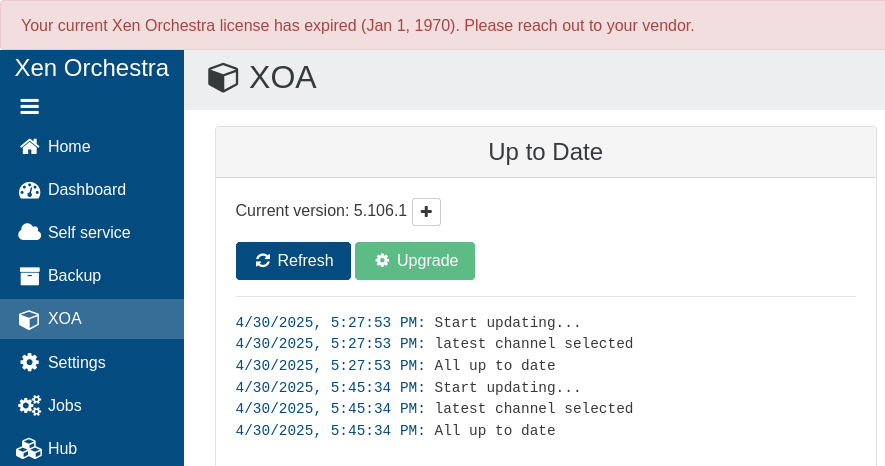Open the Home menu item
The width and height of the screenshot is (885, 466).
pos(92,147)
